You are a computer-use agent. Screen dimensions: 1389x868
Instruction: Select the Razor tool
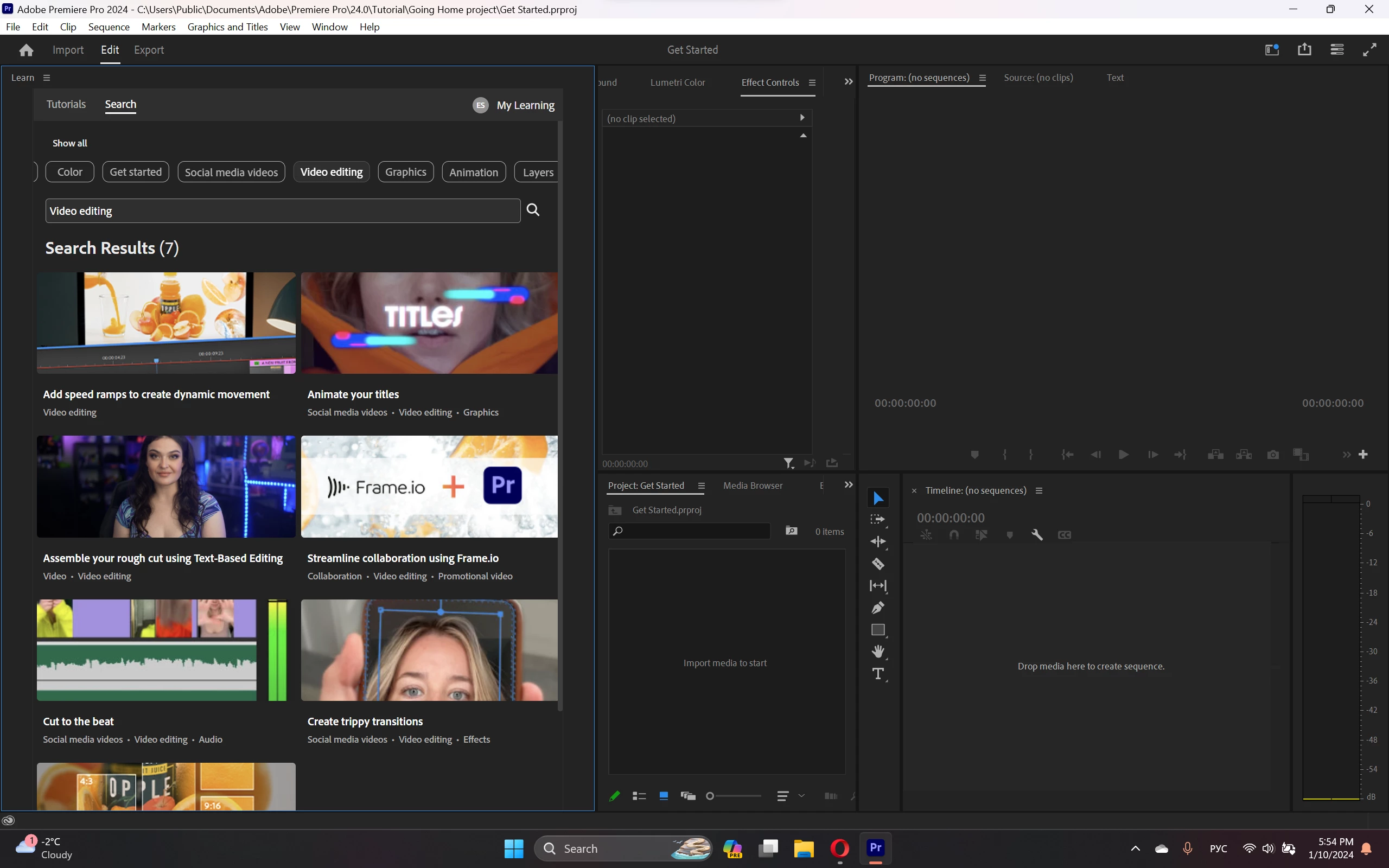click(x=877, y=564)
